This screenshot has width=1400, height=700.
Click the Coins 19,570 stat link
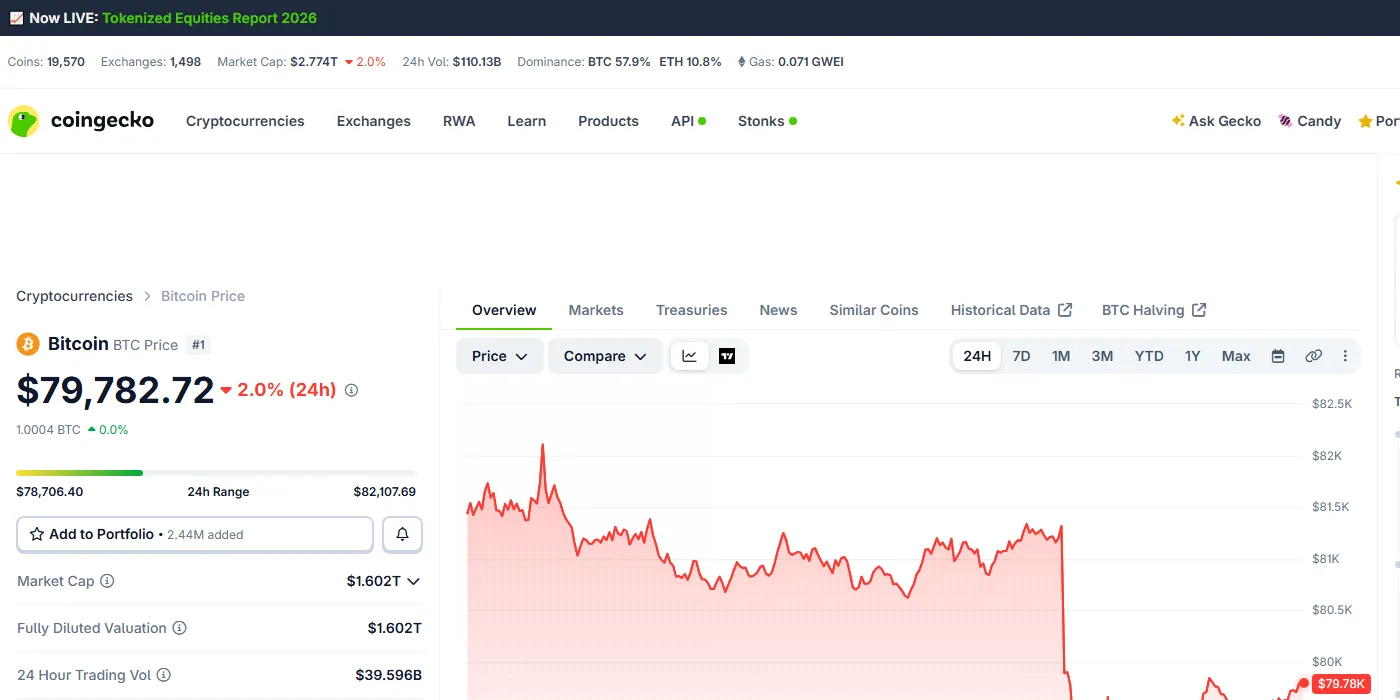point(46,62)
